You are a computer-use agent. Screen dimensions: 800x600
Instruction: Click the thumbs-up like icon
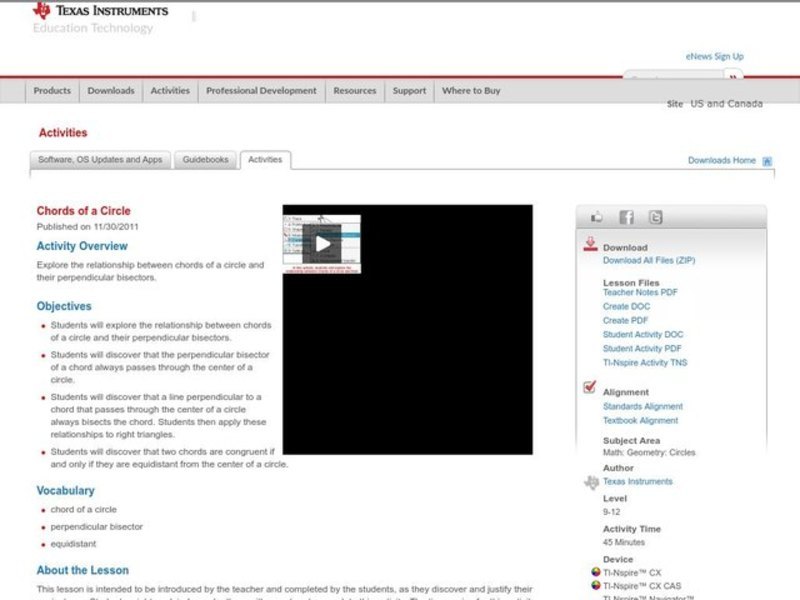[597, 217]
